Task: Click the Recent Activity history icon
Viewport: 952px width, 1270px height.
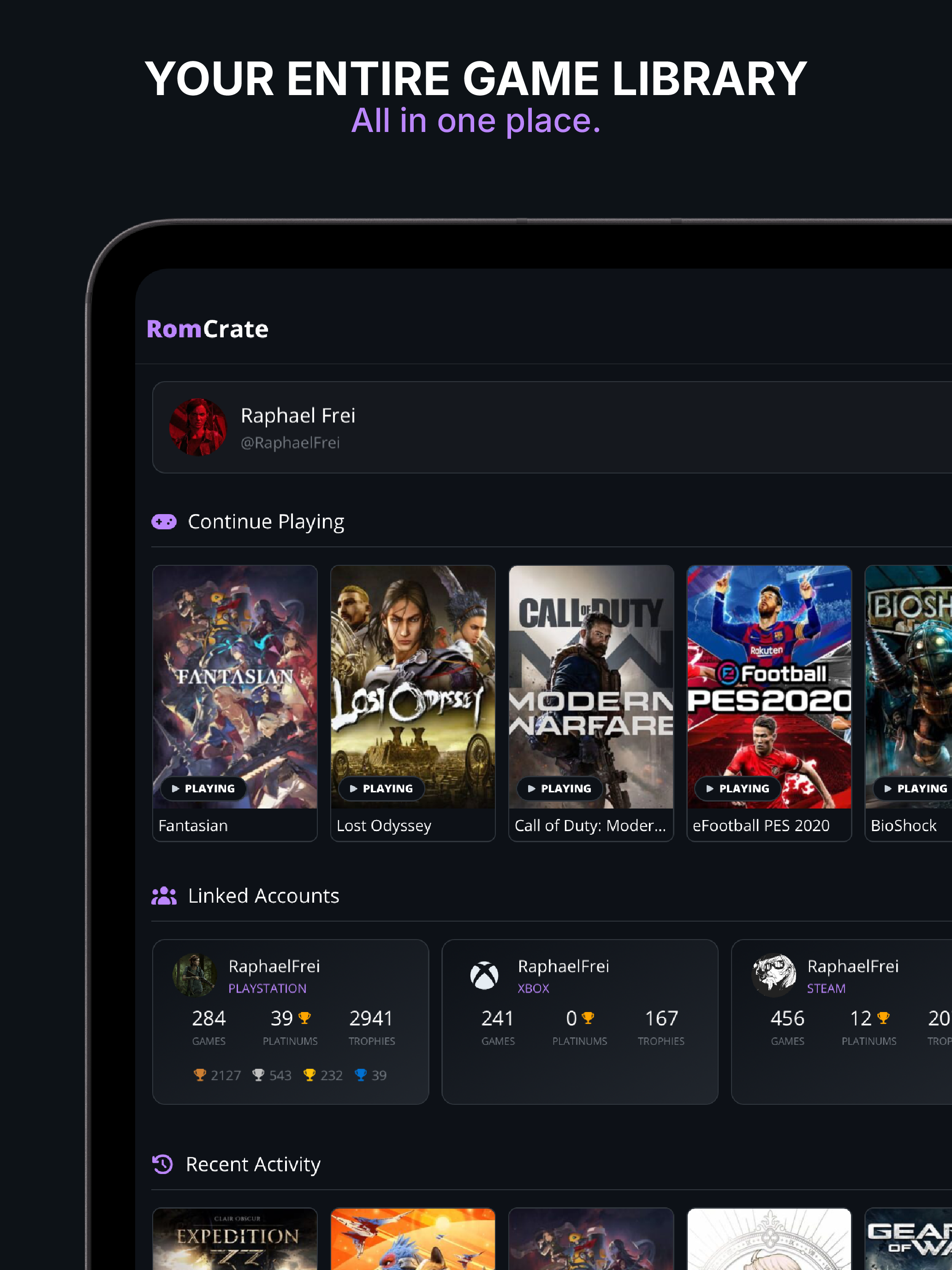Action: (163, 1164)
